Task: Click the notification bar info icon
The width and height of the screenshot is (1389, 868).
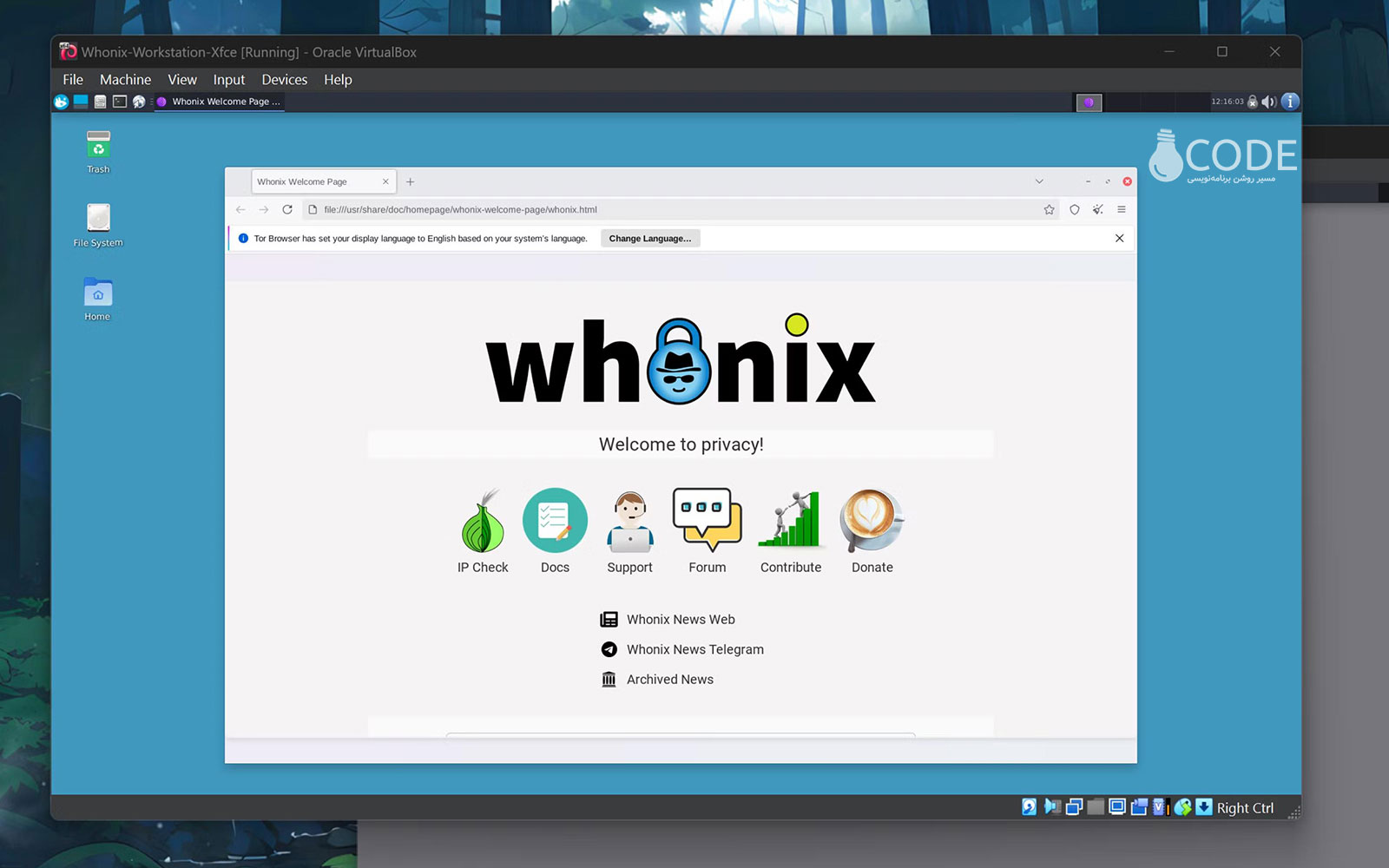Action: [x=243, y=239]
